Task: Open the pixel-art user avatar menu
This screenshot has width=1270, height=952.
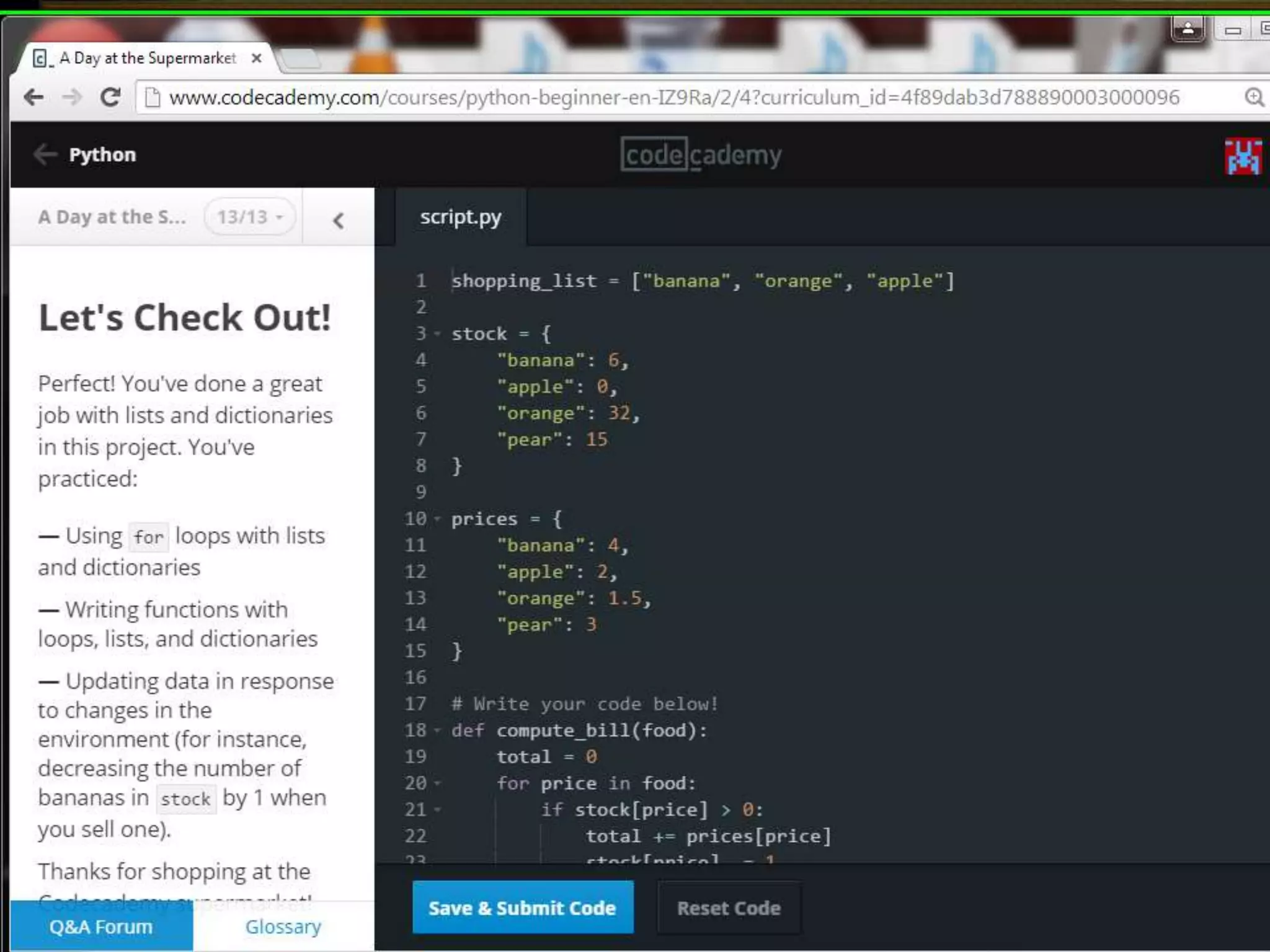Action: coord(1243,156)
